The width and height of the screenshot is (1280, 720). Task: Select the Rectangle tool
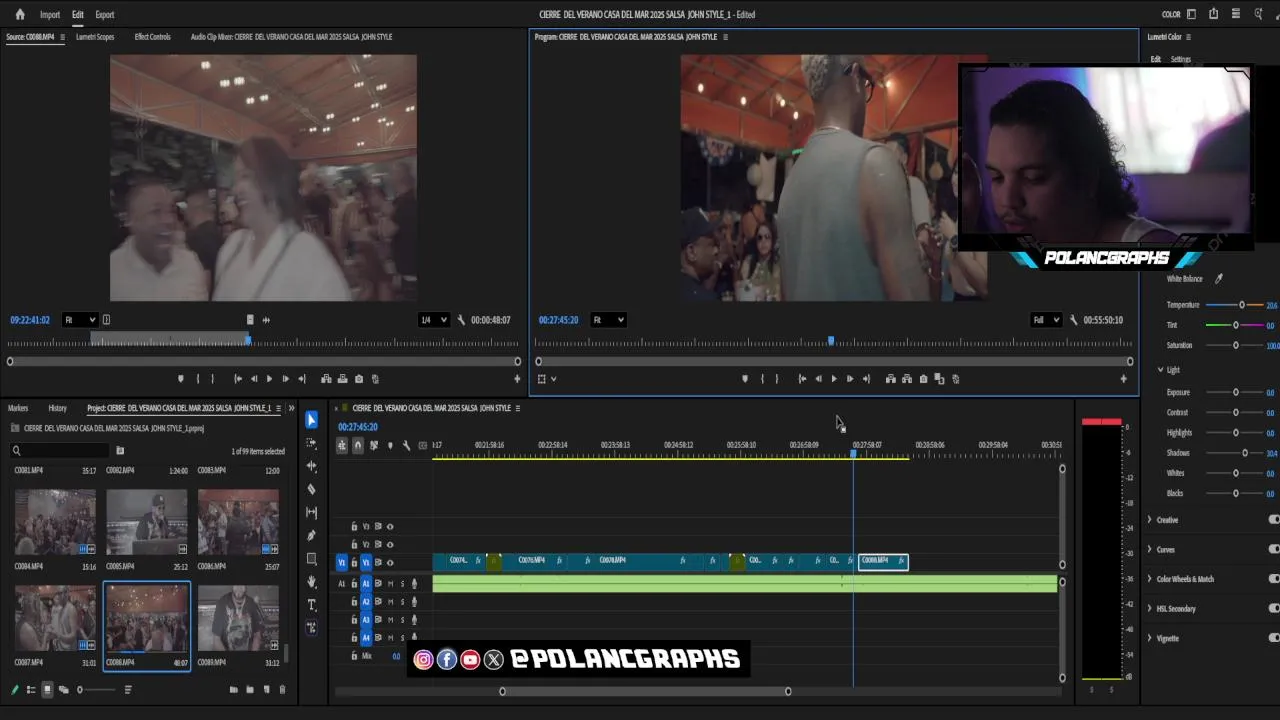[312, 559]
